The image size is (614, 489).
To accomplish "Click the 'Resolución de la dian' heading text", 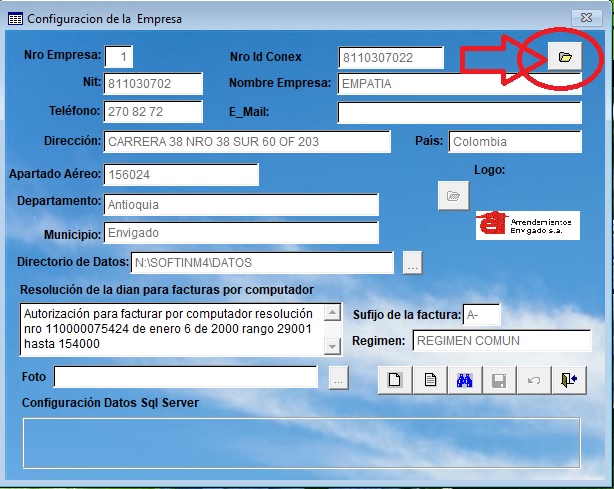I will 167,290.
